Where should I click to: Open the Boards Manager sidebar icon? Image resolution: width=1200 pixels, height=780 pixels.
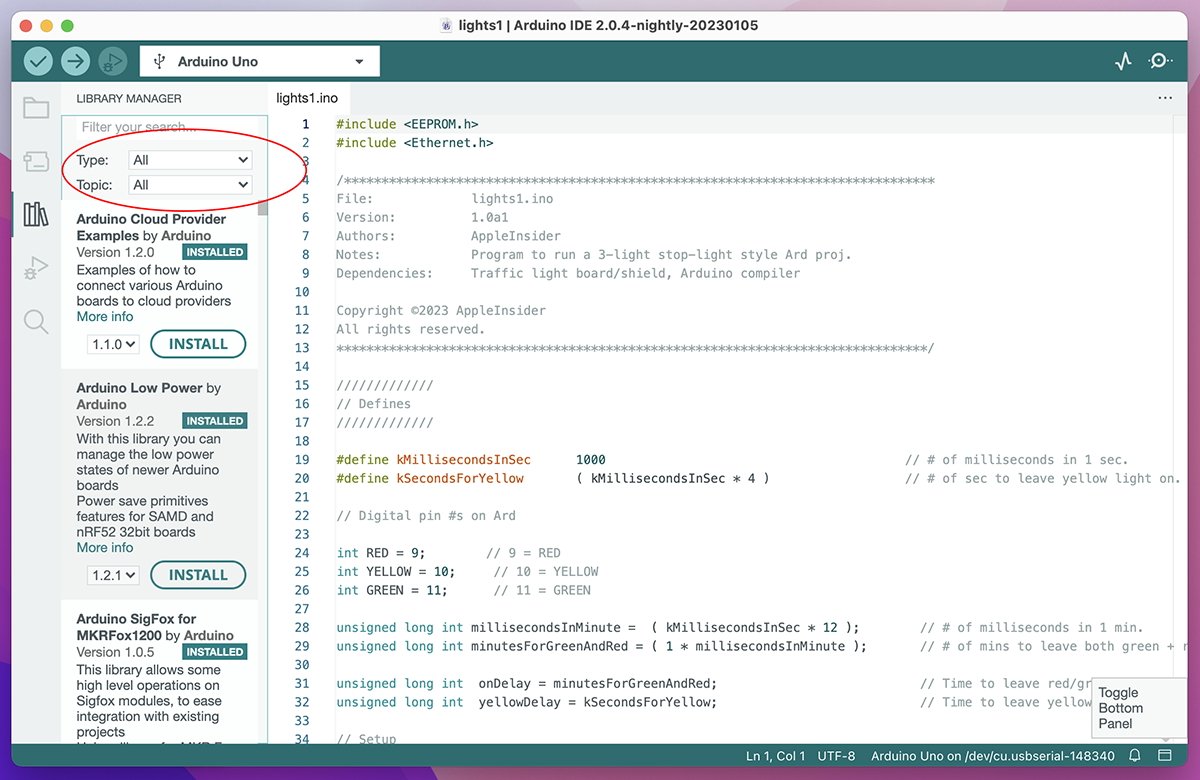click(x=36, y=161)
